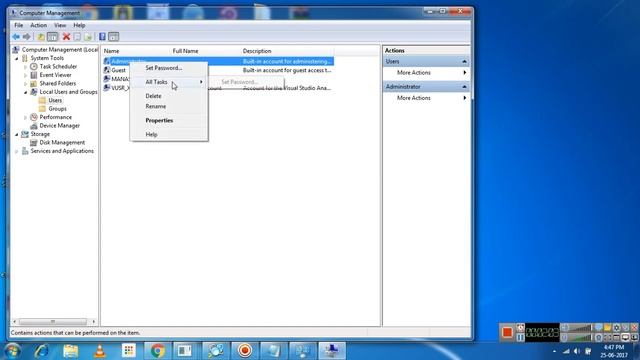Screen dimensions: 640x360
Task: Open VLC media player from the taskbar
Action: (x=100, y=351)
